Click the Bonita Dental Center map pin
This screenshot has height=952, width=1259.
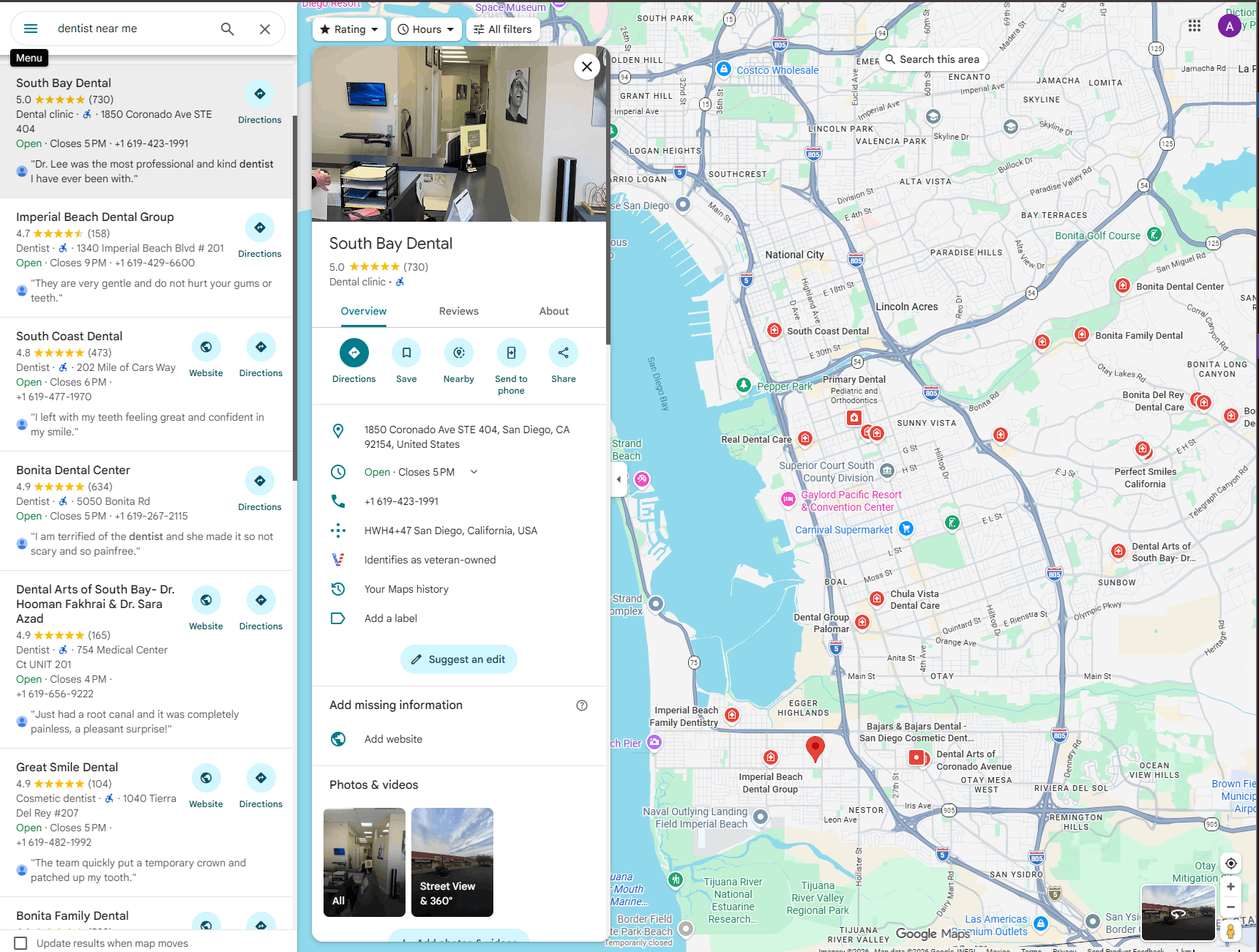point(1123,285)
